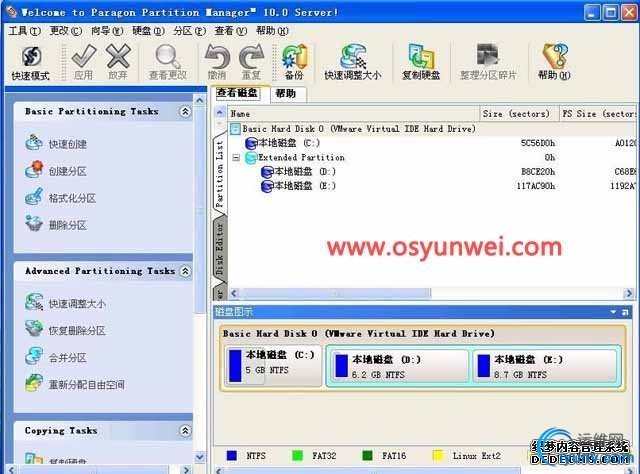640x474 pixels.
Task: Click the 应用 apply checkmark icon
Action: pyautogui.click(x=84, y=56)
